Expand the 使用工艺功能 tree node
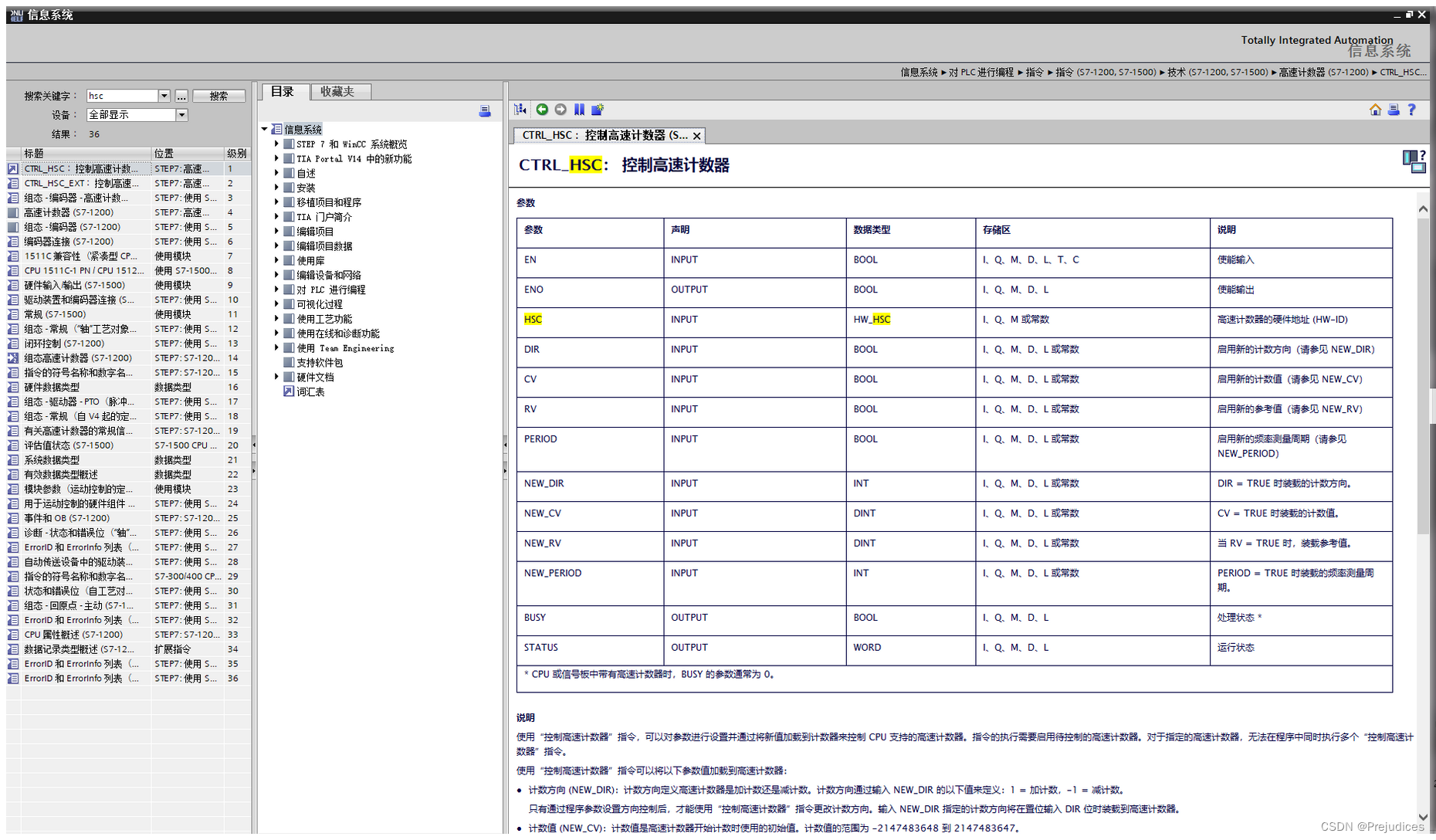The height and width of the screenshot is (840, 1436). click(x=276, y=319)
